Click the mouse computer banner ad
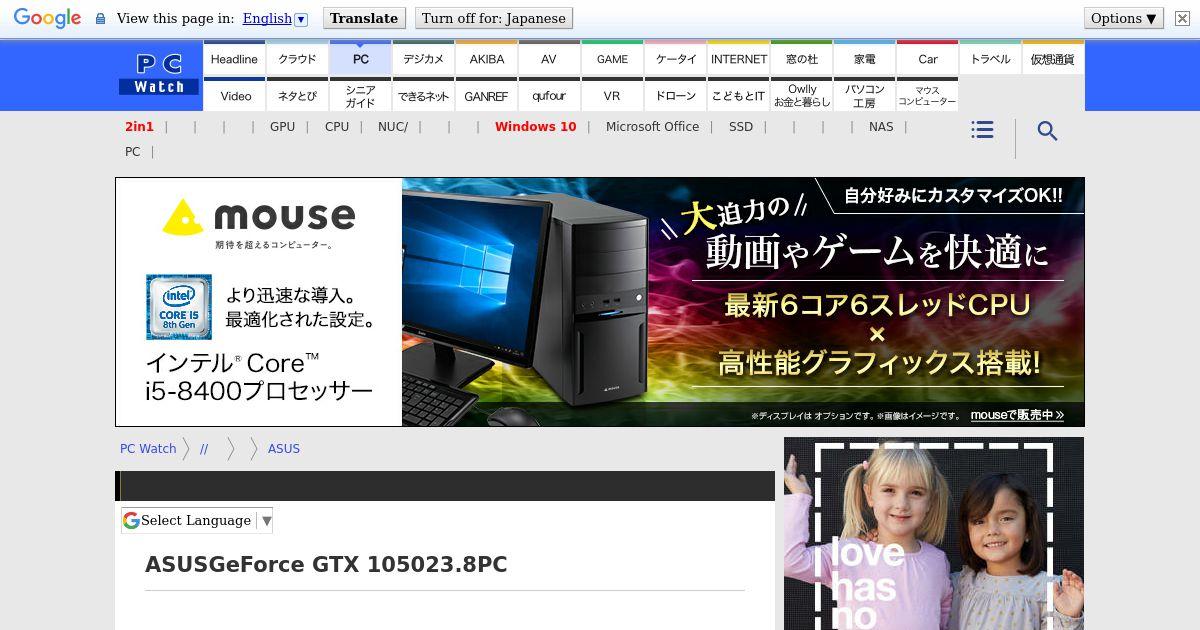The image size is (1200, 630). coord(600,302)
